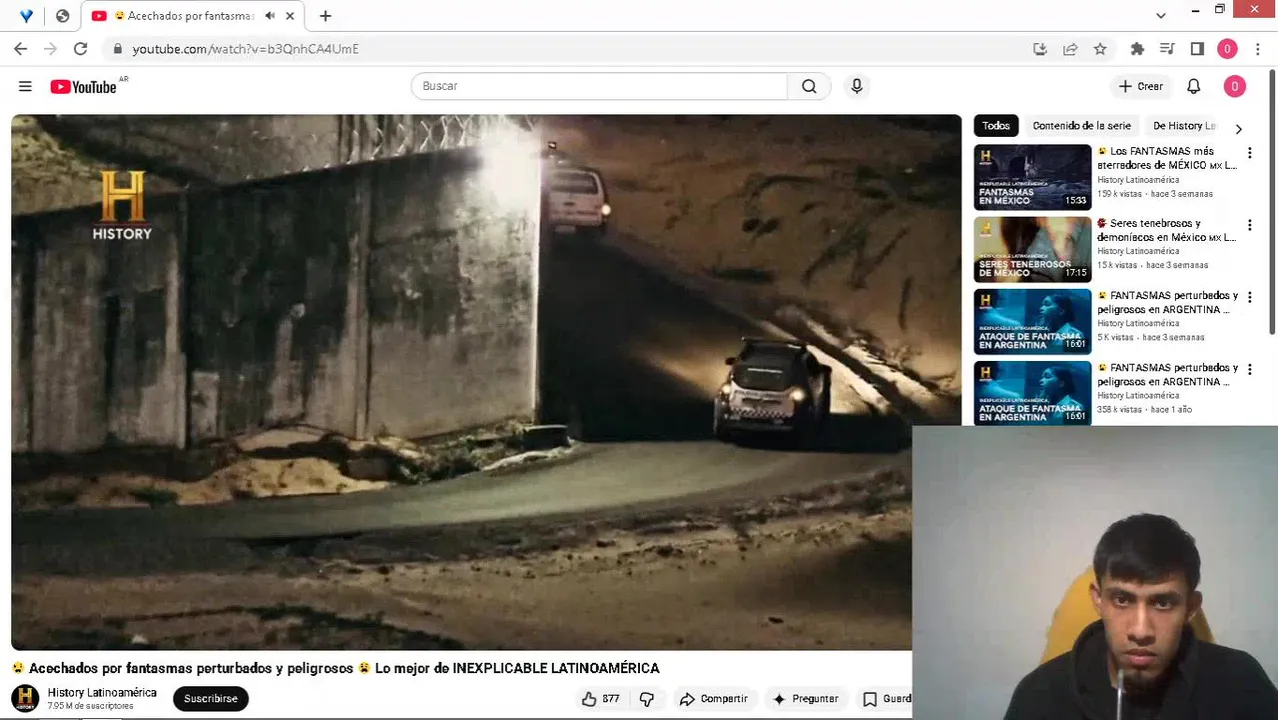Dislike the video with thumbs down
1278x720 pixels.
pos(647,699)
